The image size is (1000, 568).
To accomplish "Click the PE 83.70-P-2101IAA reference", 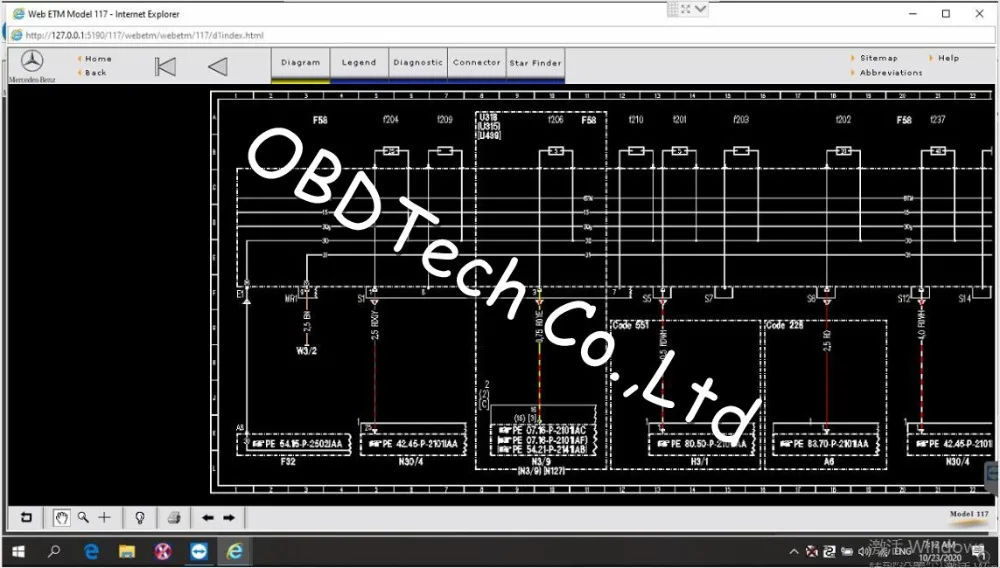I will point(827,444).
